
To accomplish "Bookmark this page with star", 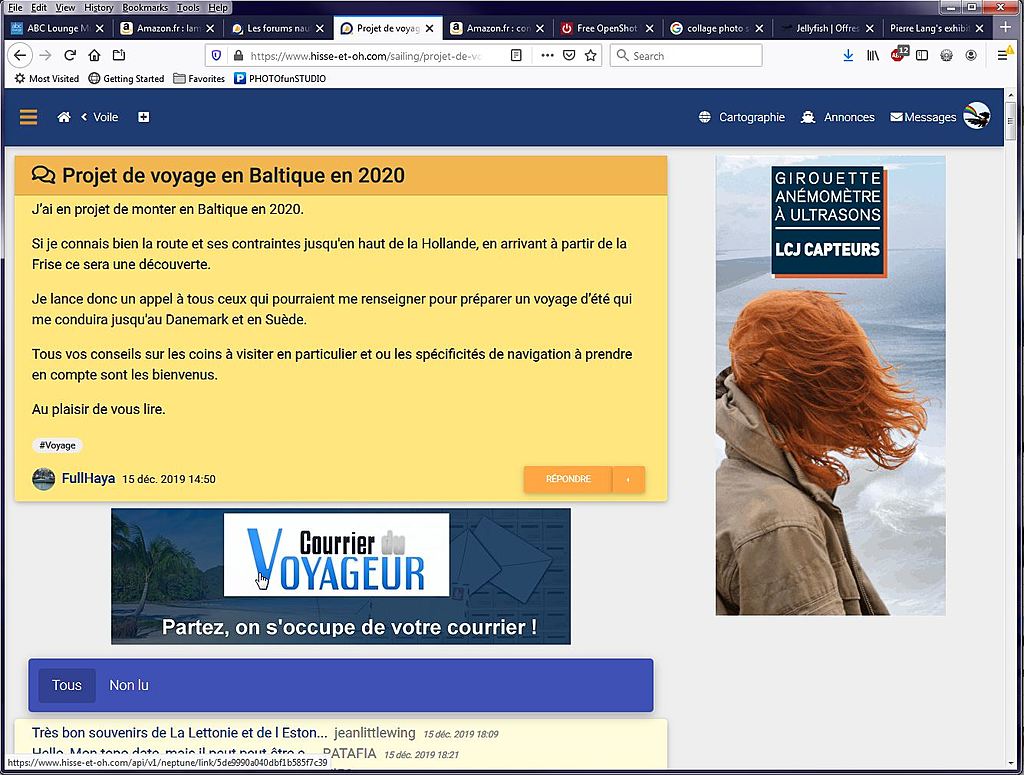I will click(591, 55).
